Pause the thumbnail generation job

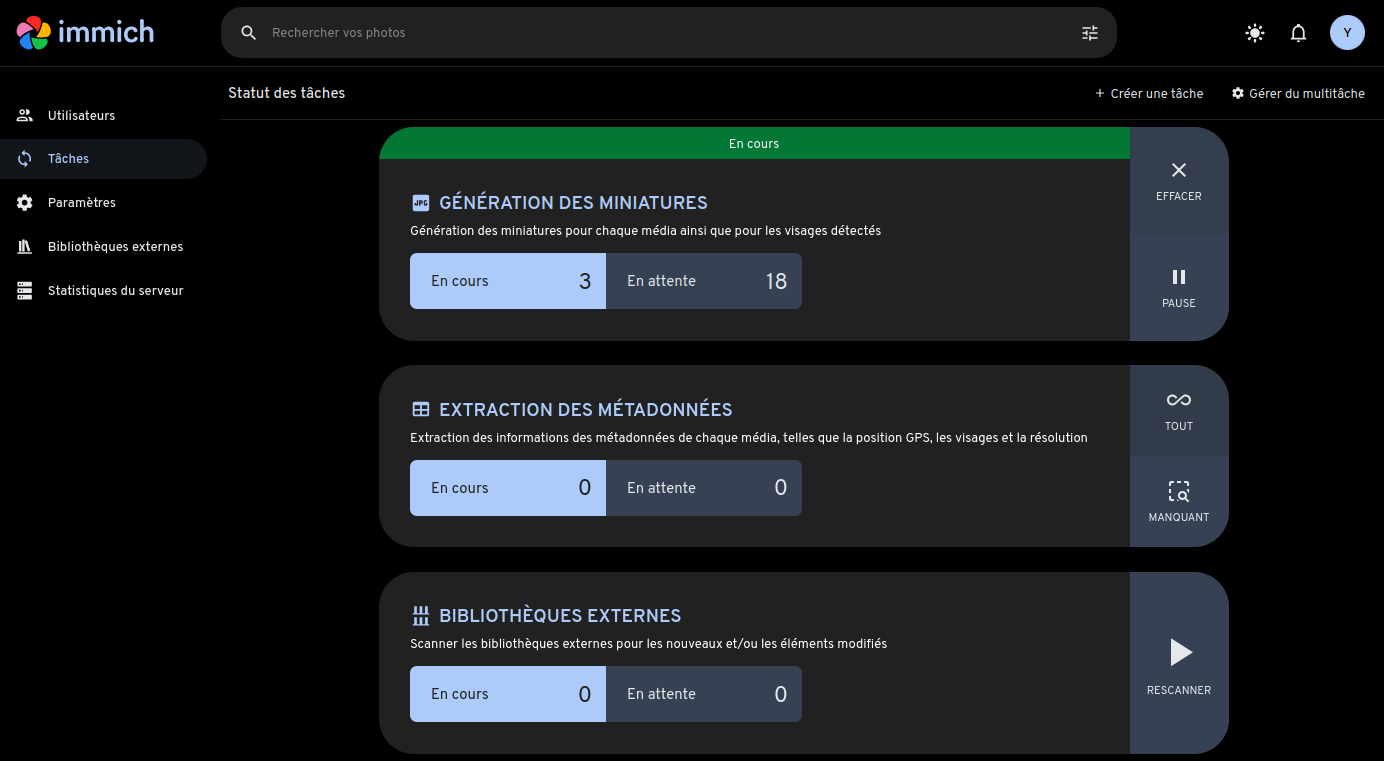(1179, 288)
